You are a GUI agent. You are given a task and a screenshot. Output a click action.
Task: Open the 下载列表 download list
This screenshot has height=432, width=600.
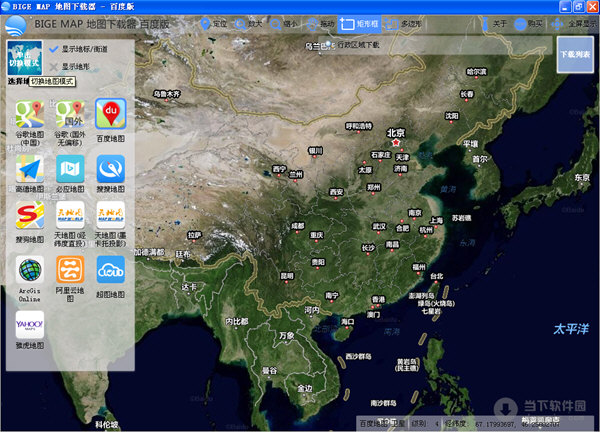point(575,54)
